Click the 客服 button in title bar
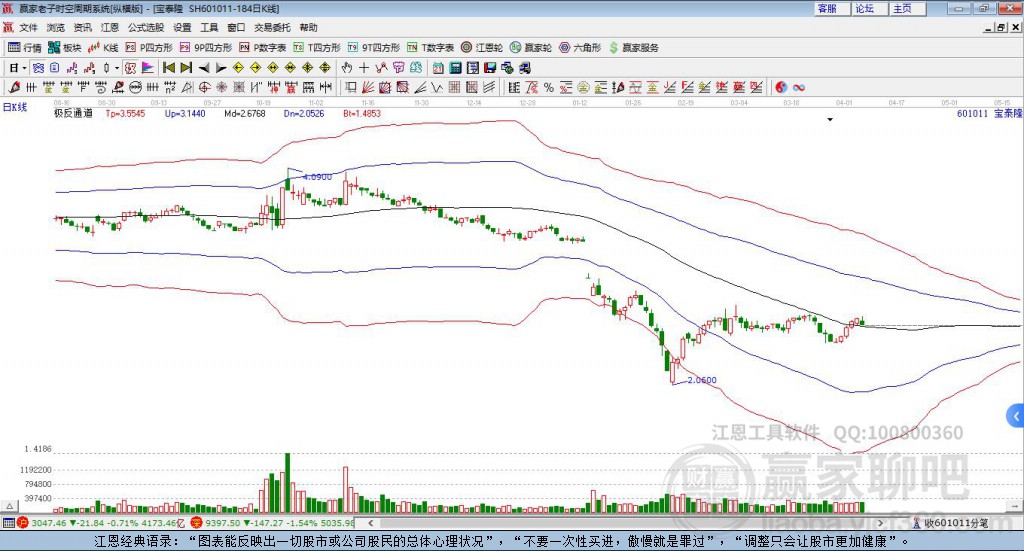Viewport: 1024px width, 551px height. point(831,8)
